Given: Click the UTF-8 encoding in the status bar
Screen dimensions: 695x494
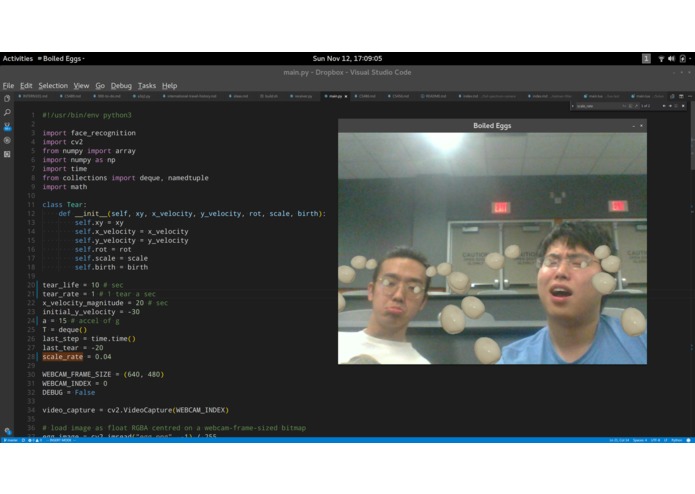Looking at the screenshot, I should [655, 440].
